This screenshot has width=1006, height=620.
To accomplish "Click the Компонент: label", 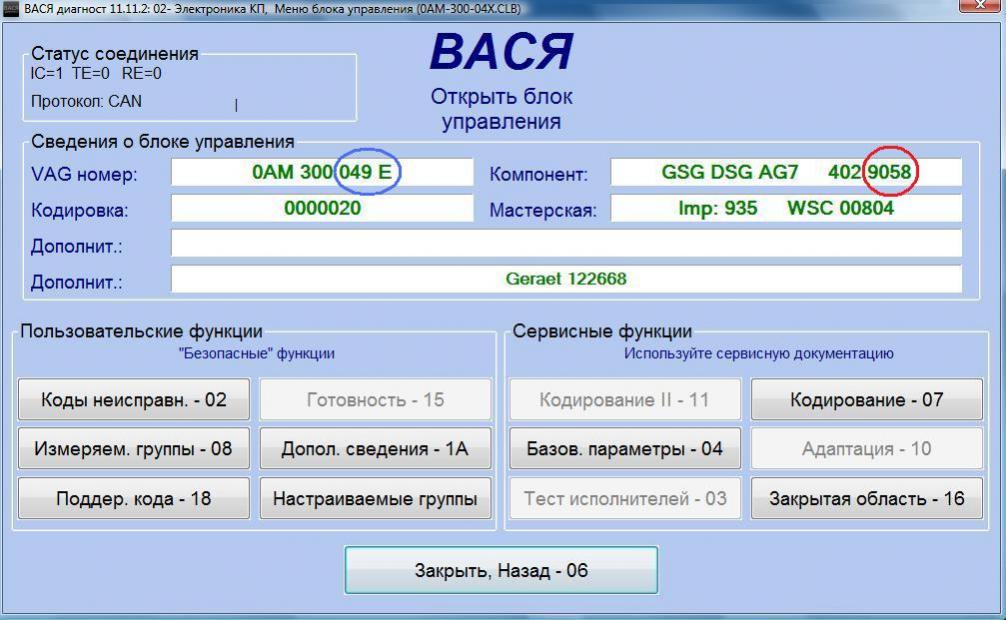I will pos(538,174).
